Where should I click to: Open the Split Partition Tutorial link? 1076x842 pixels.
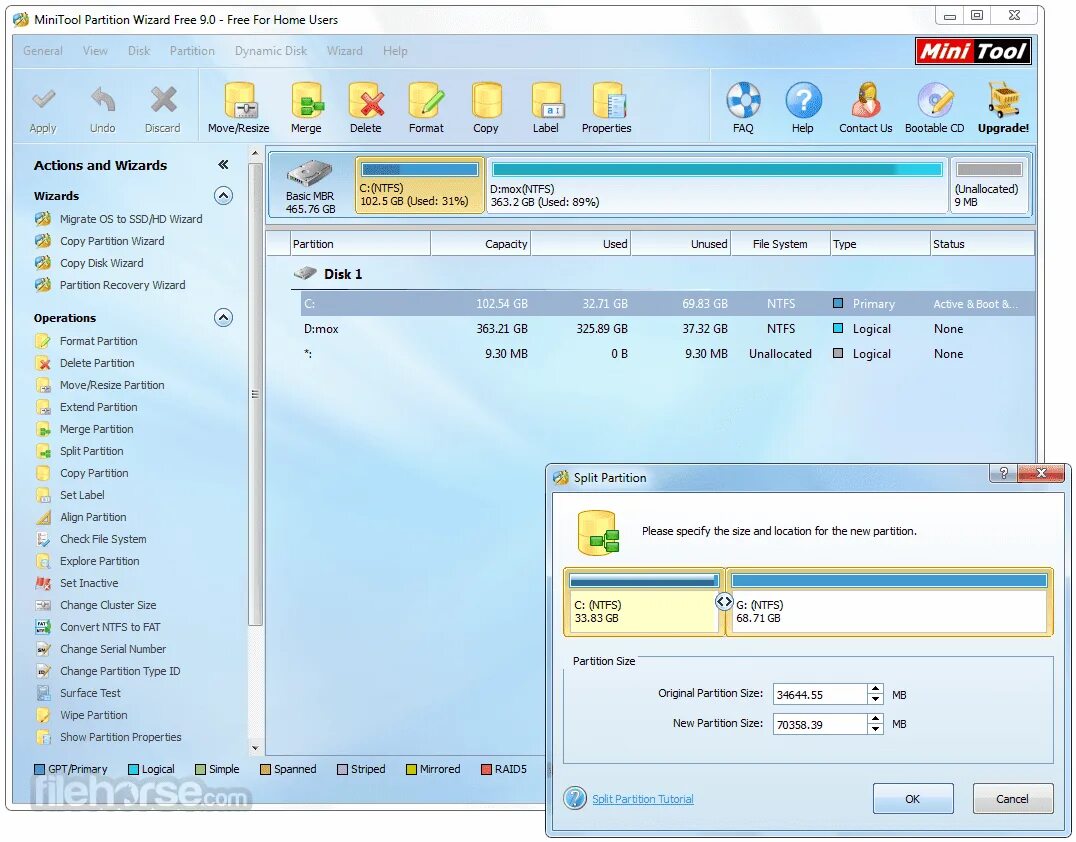pyautogui.click(x=643, y=799)
